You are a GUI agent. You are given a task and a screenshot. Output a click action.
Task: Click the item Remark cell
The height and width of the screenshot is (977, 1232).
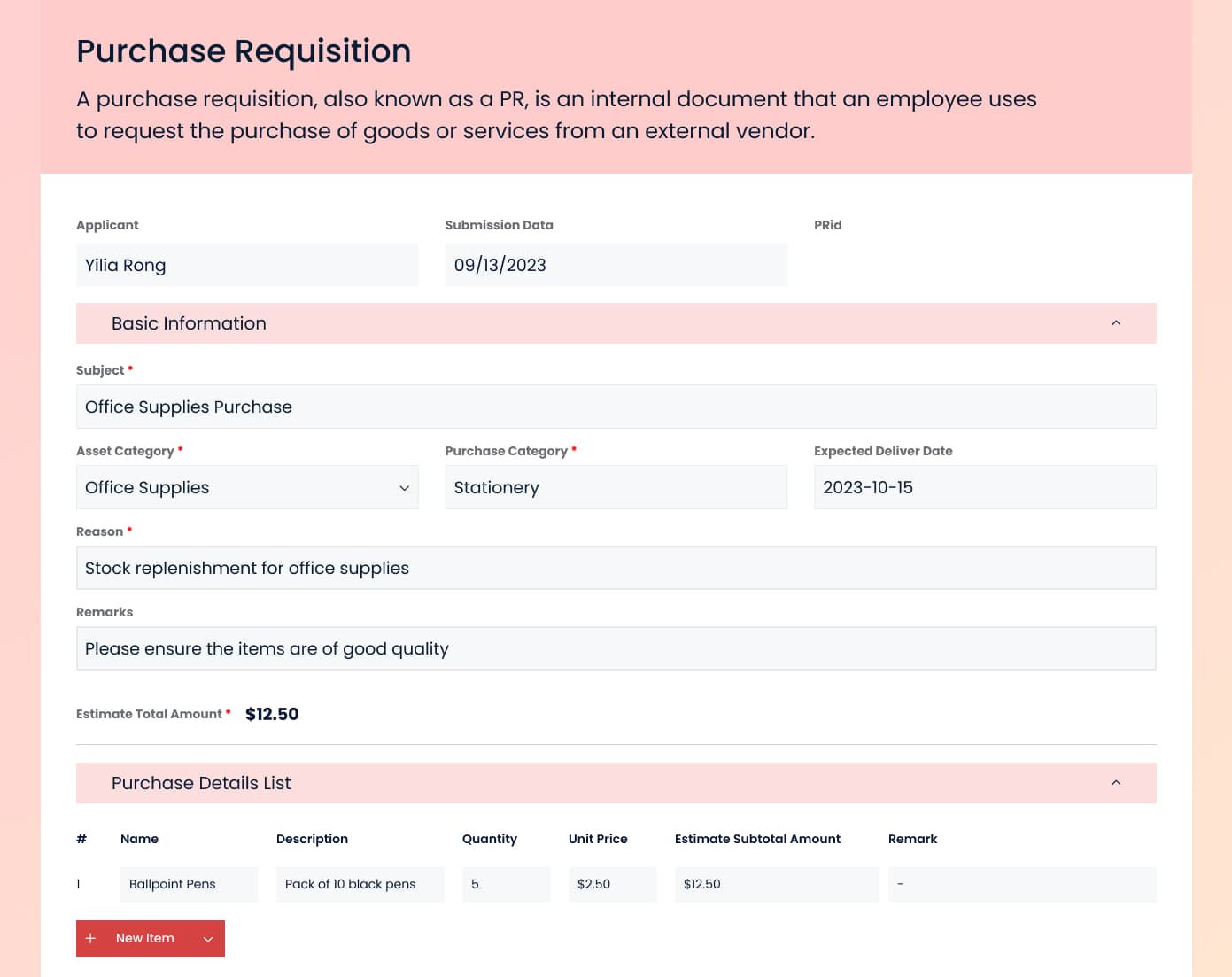pyautogui.click(x=1021, y=884)
